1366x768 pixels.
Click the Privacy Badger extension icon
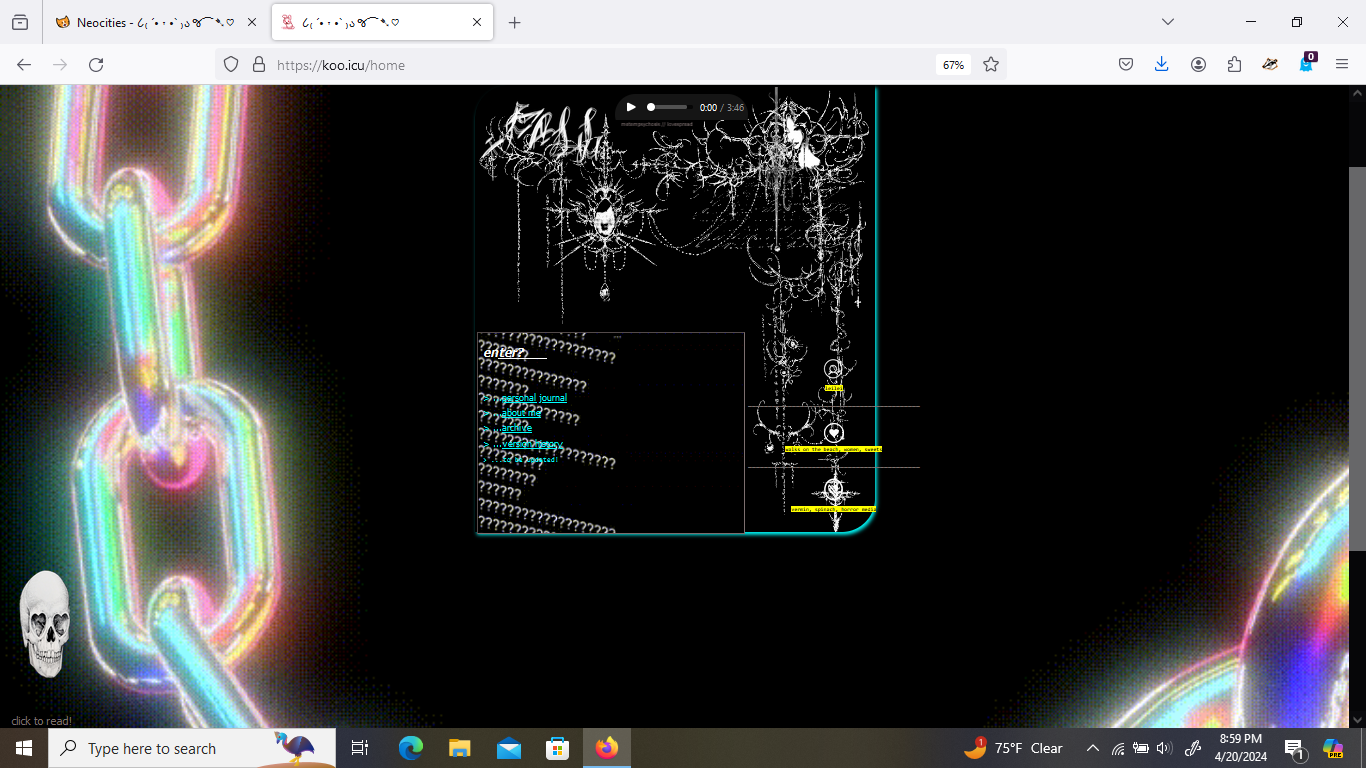coord(1270,64)
